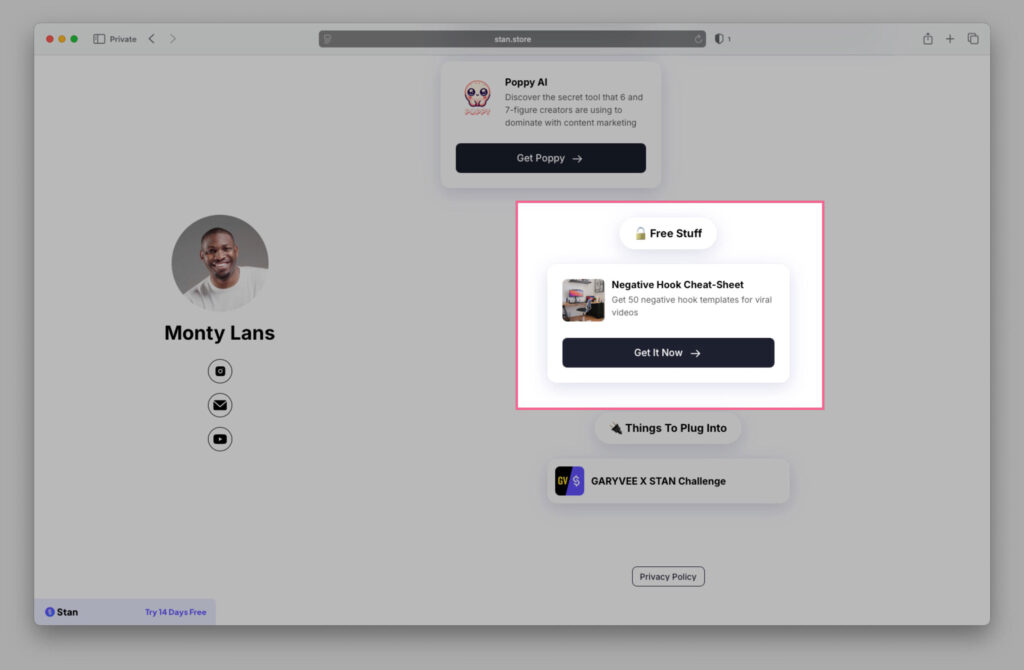Image resolution: width=1024 pixels, height=670 pixels.
Task: Click the Negative Hook Cheat-Sheet thumbnail
Action: [583, 300]
